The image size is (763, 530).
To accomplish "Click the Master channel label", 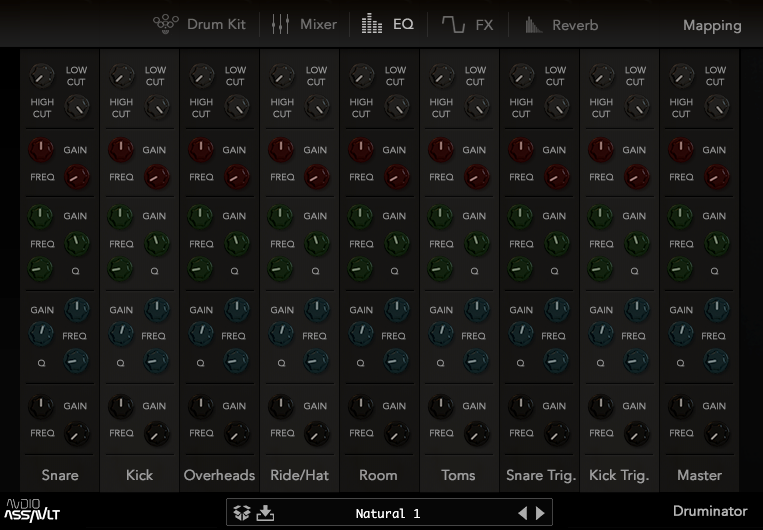I will [x=699, y=475].
